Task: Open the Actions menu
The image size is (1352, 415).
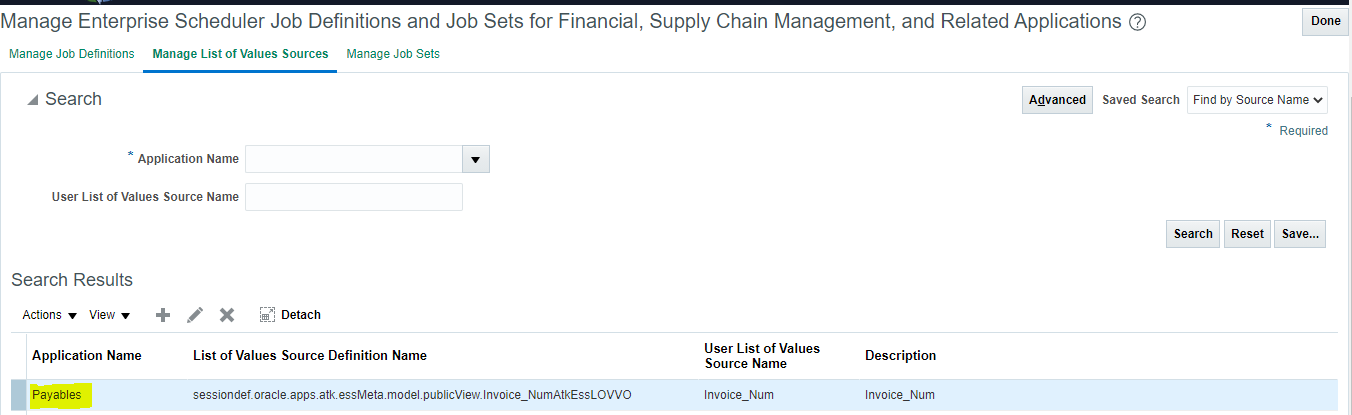Action: pyautogui.click(x=50, y=315)
